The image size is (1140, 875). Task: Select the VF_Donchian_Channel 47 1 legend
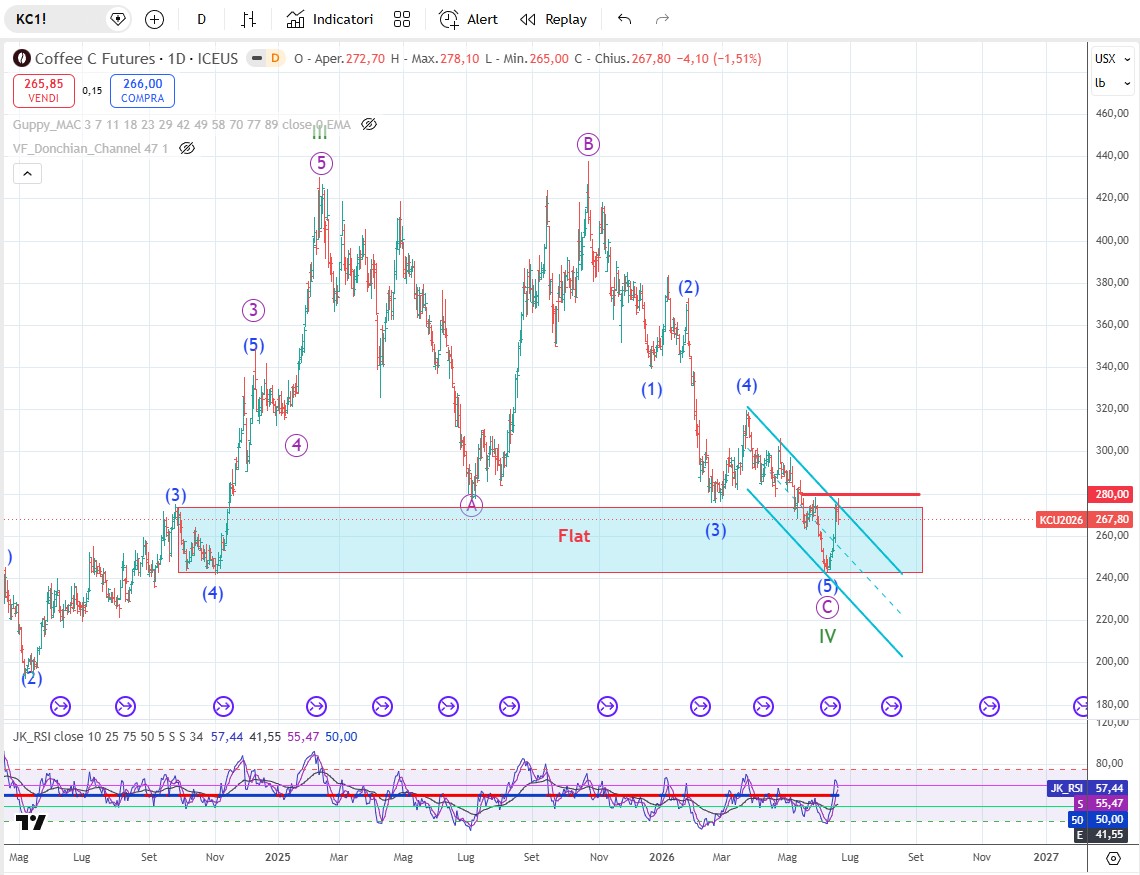click(x=90, y=148)
